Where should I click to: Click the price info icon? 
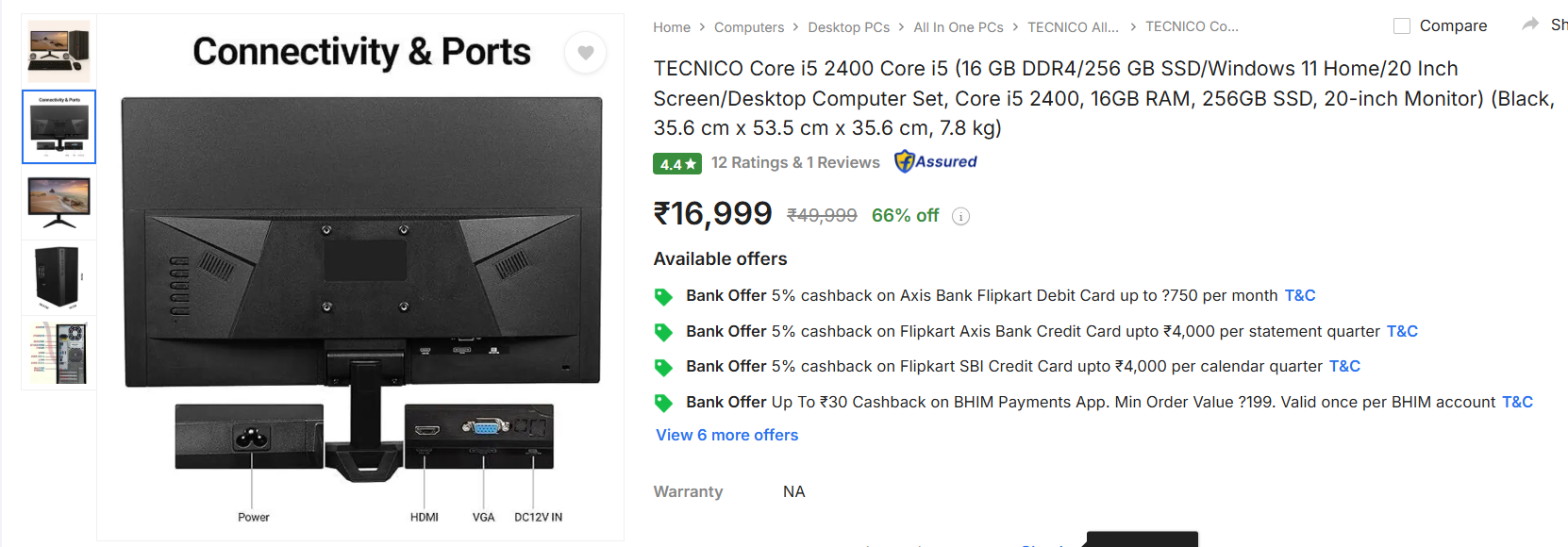coord(960,217)
